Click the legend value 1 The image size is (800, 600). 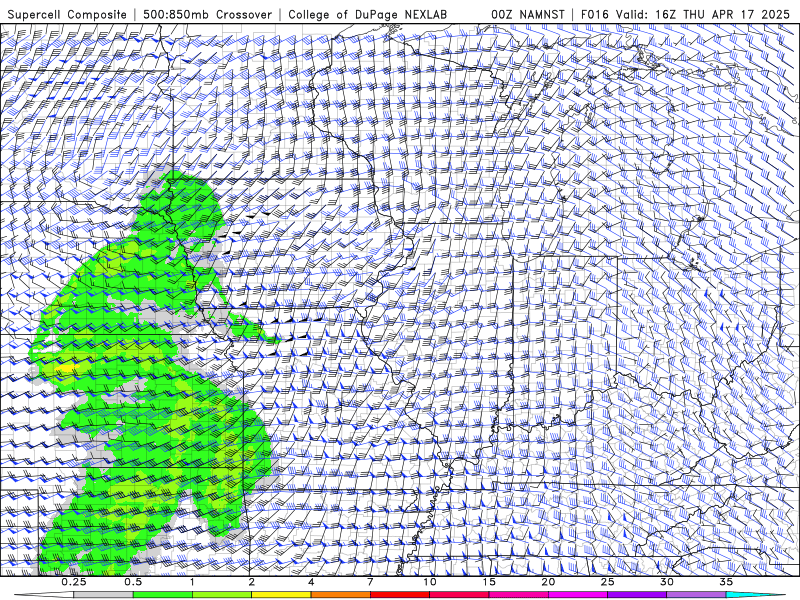(x=192, y=582)
